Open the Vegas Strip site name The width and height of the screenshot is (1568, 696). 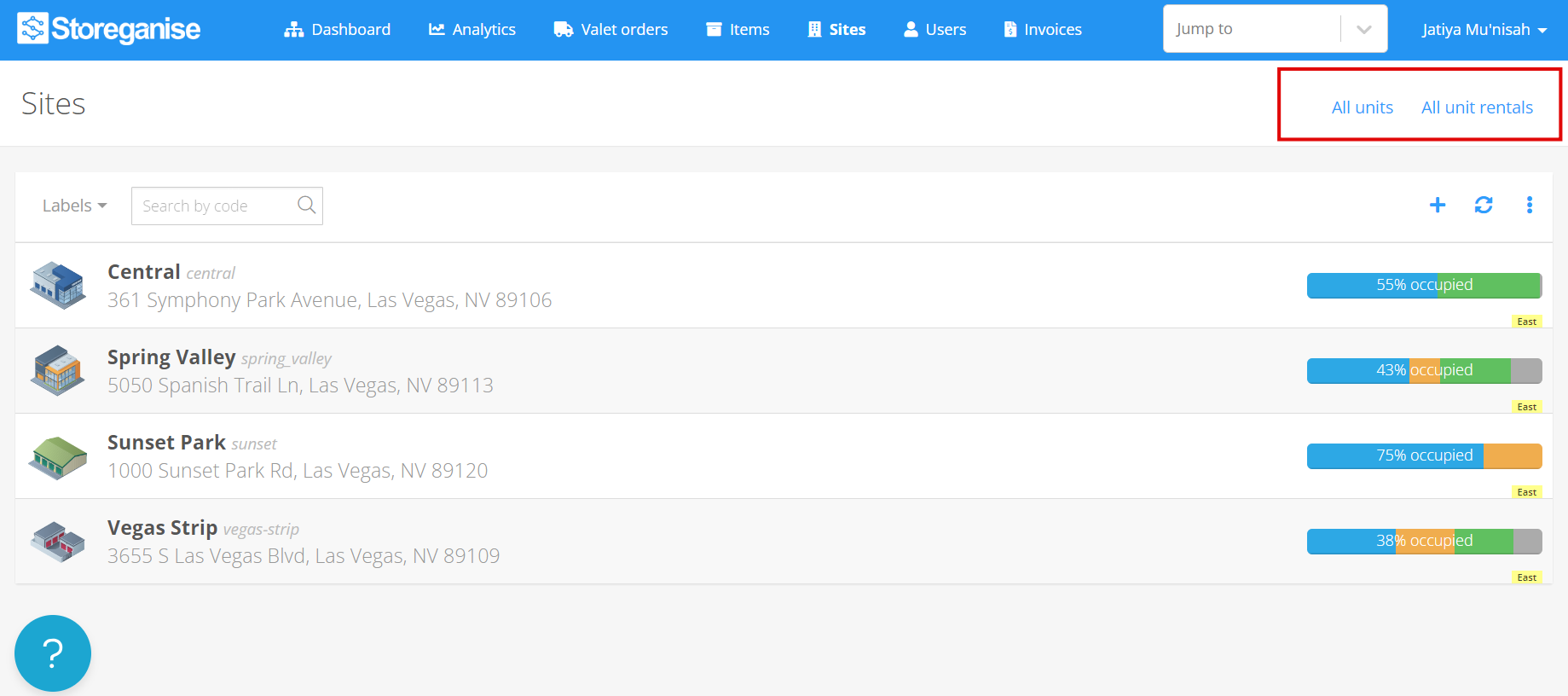[162, 527]
